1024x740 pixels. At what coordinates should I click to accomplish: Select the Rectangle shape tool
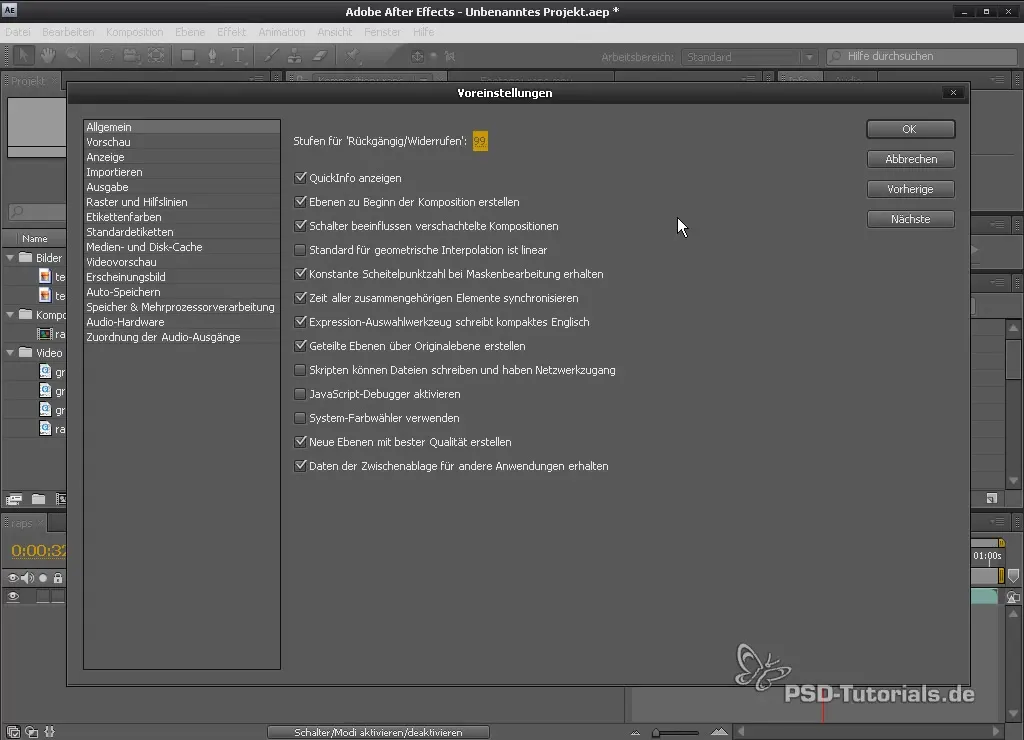click(188, 56)
